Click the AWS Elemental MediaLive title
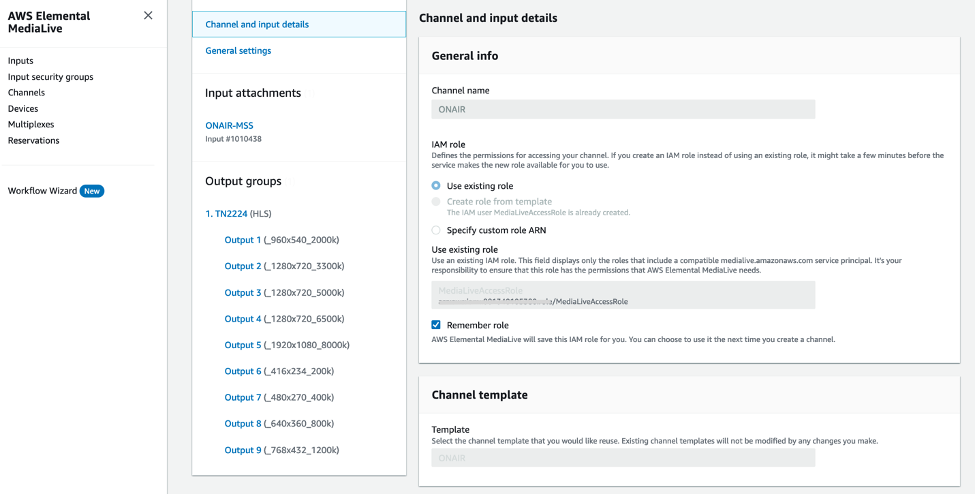Viewport: 977px width, 495px height. coord(49,22)
